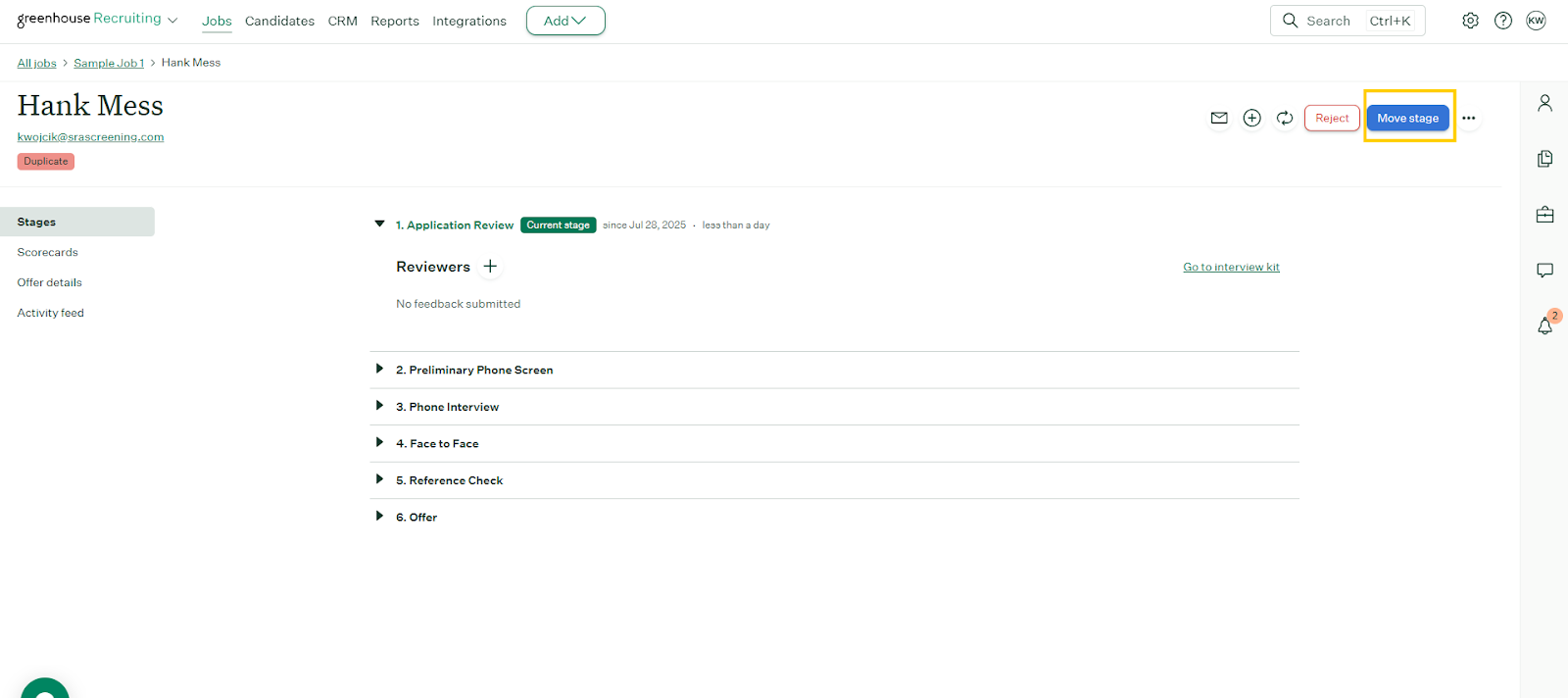Click the email envelope icon
The image size is (1568, 698).
click(x=1219, y=118)
